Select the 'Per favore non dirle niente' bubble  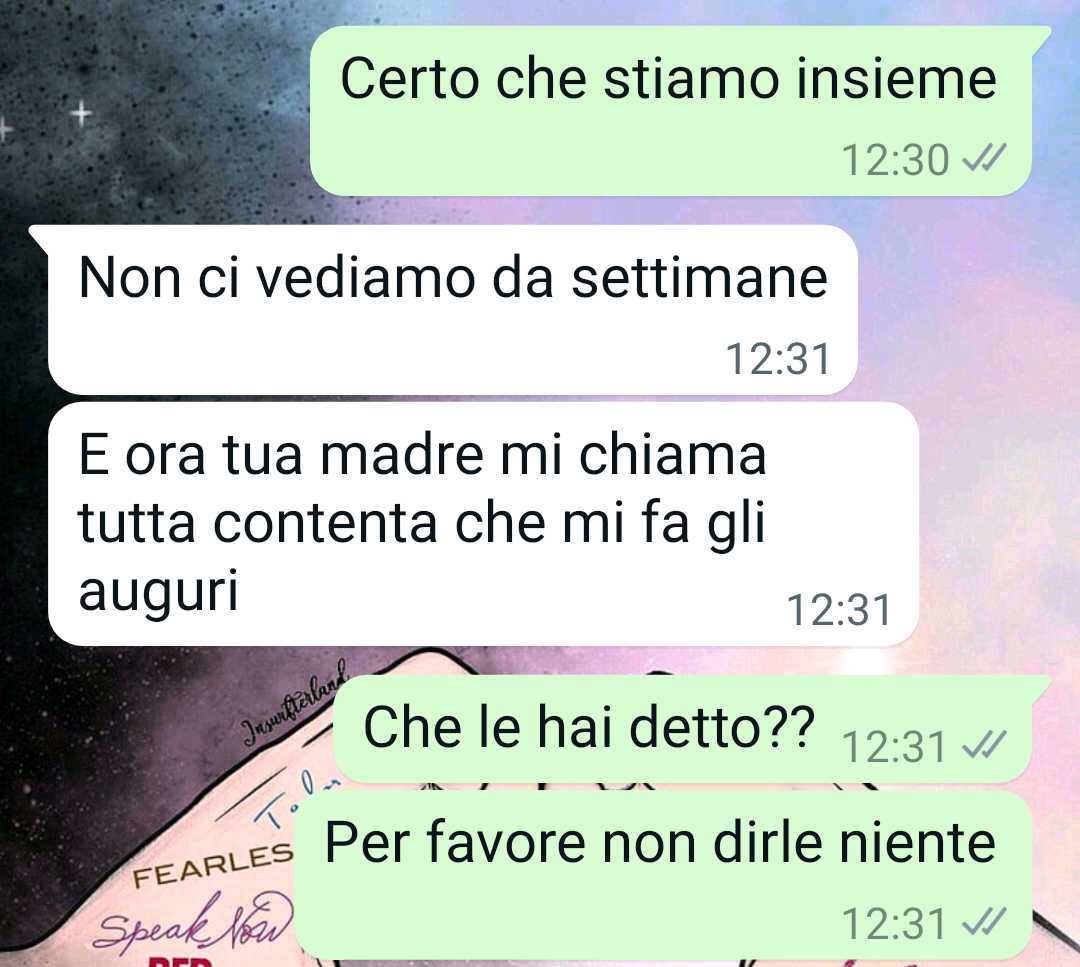coord(663,875)
